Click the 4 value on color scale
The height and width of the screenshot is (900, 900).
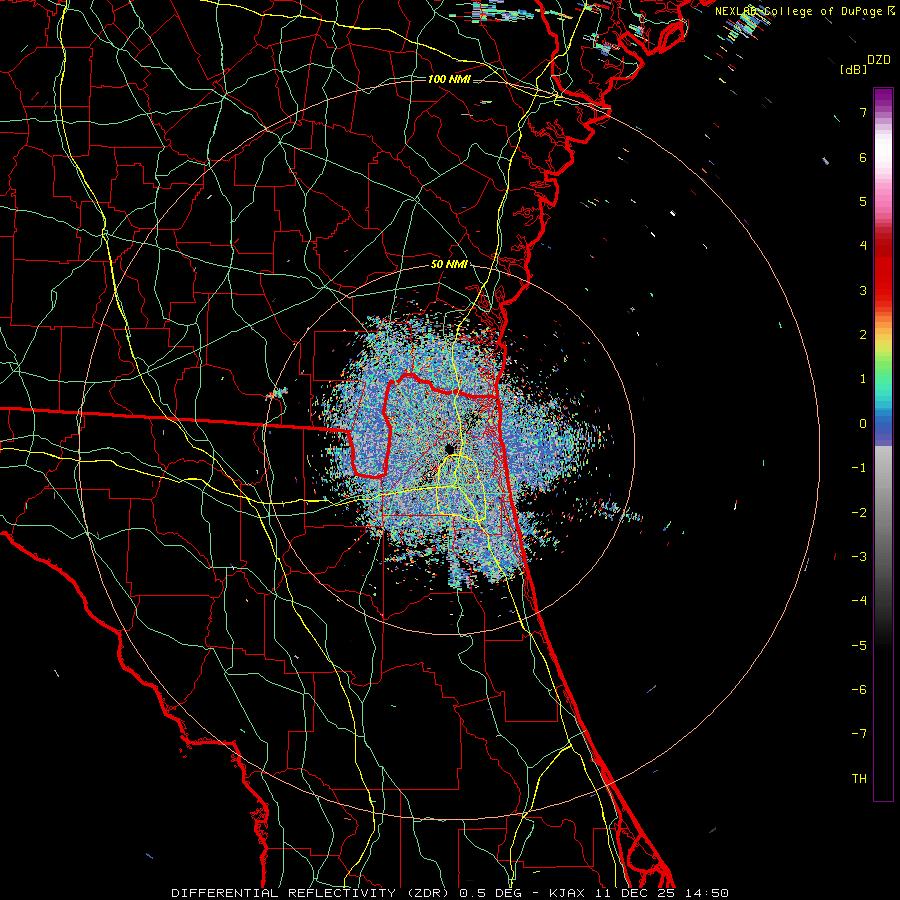[863, 246]
